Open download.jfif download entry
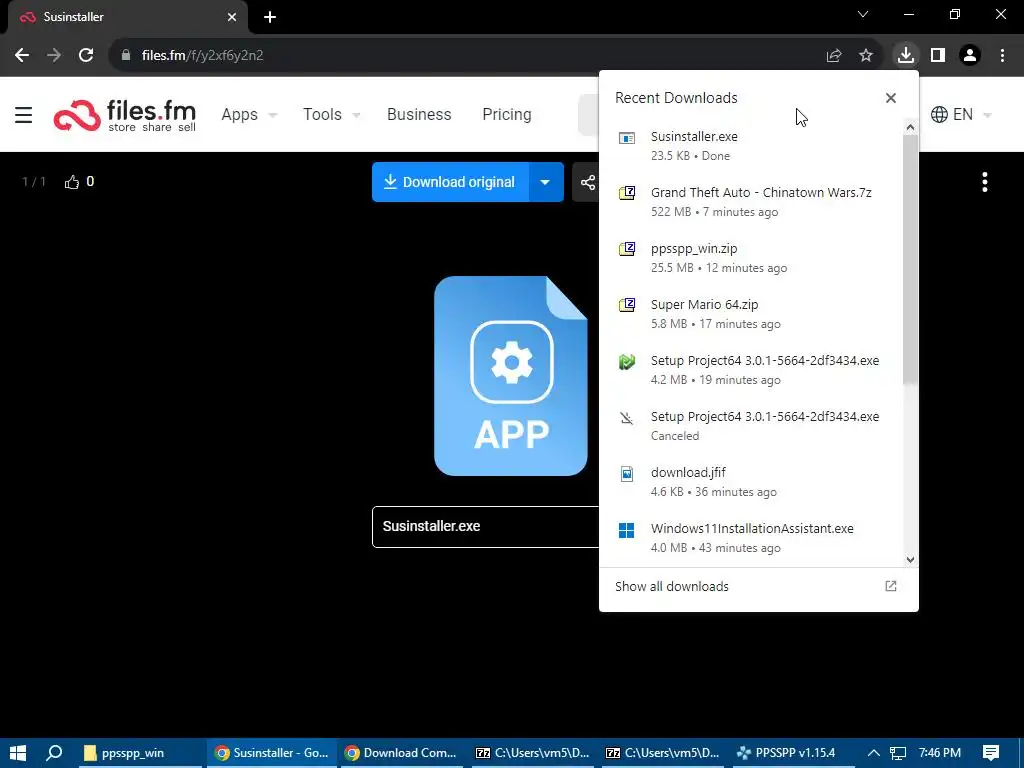Image resolution: width=1024 pixels, height=768 pixels. click(751, 482)
